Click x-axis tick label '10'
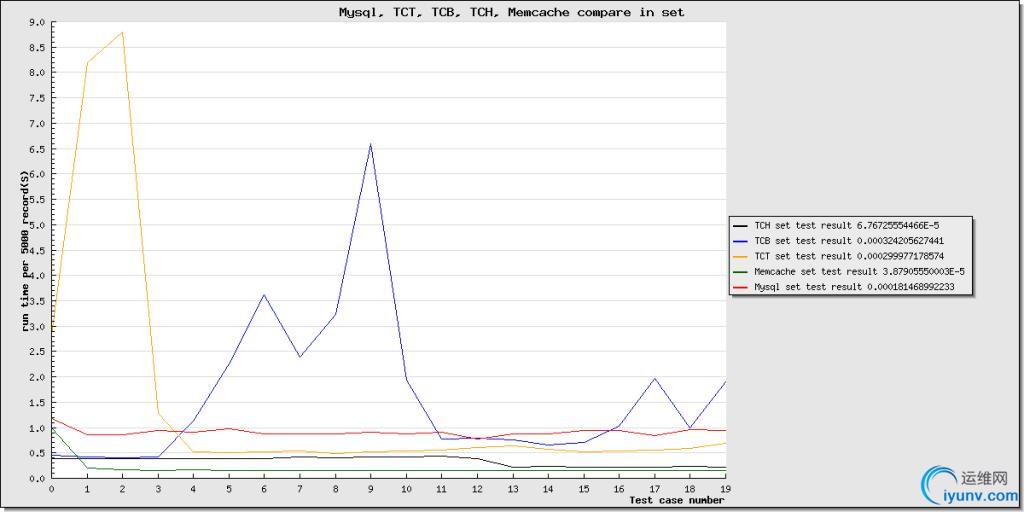 [406, 488]
